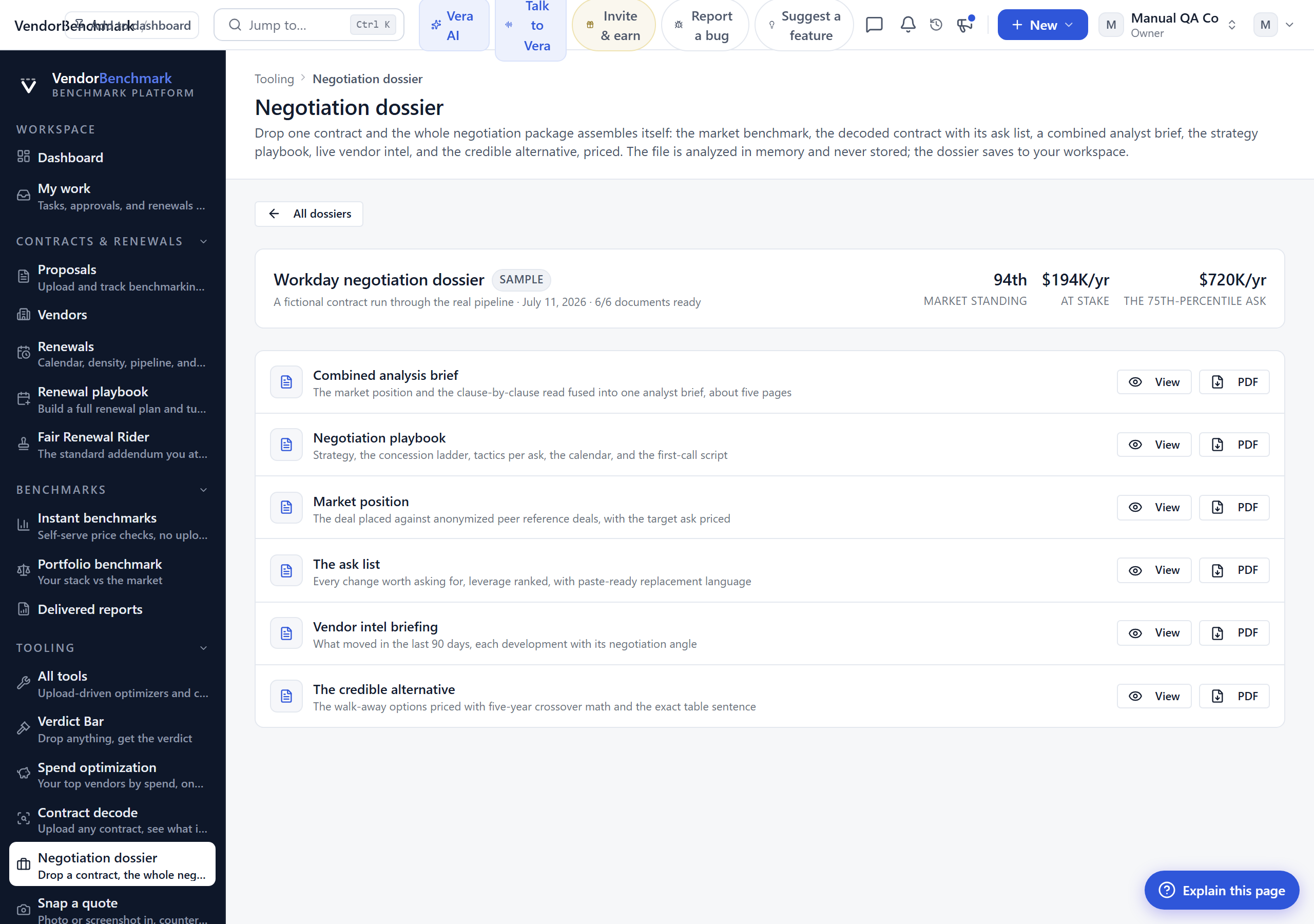View The credible alternative document

(1154, 696)
